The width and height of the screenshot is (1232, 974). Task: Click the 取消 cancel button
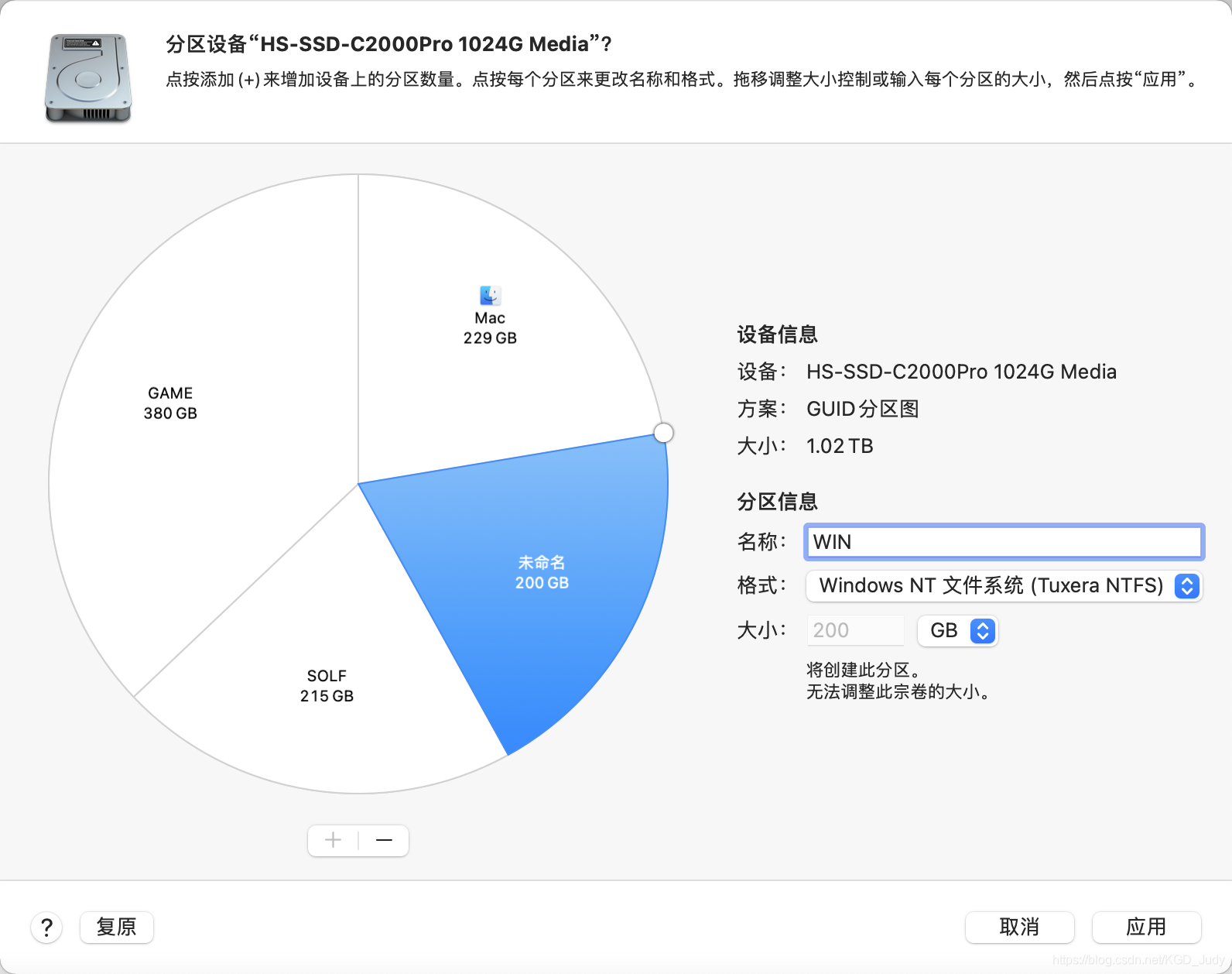(1019, 927)
